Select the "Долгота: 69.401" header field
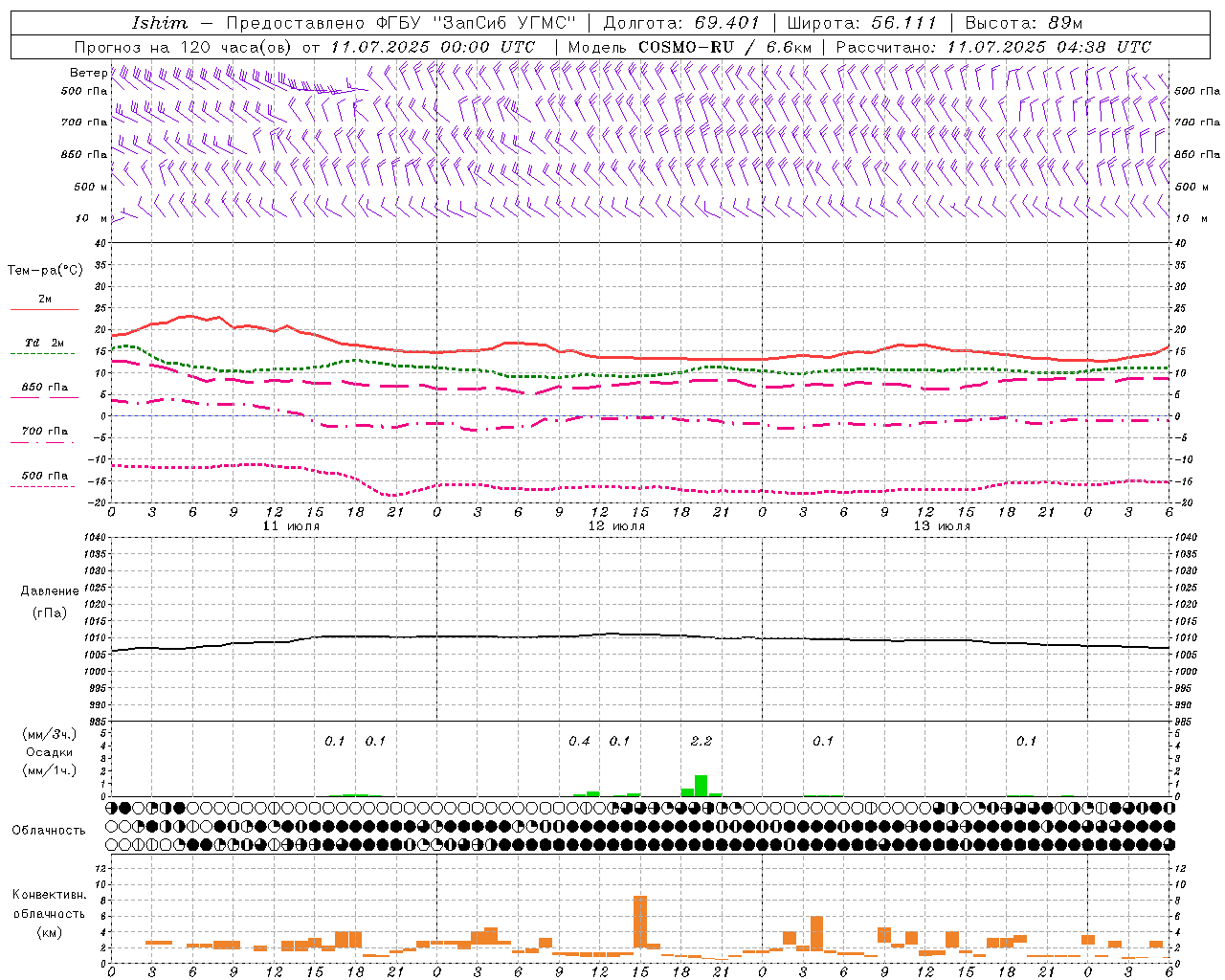1225x980 pixels. [681, 23]
